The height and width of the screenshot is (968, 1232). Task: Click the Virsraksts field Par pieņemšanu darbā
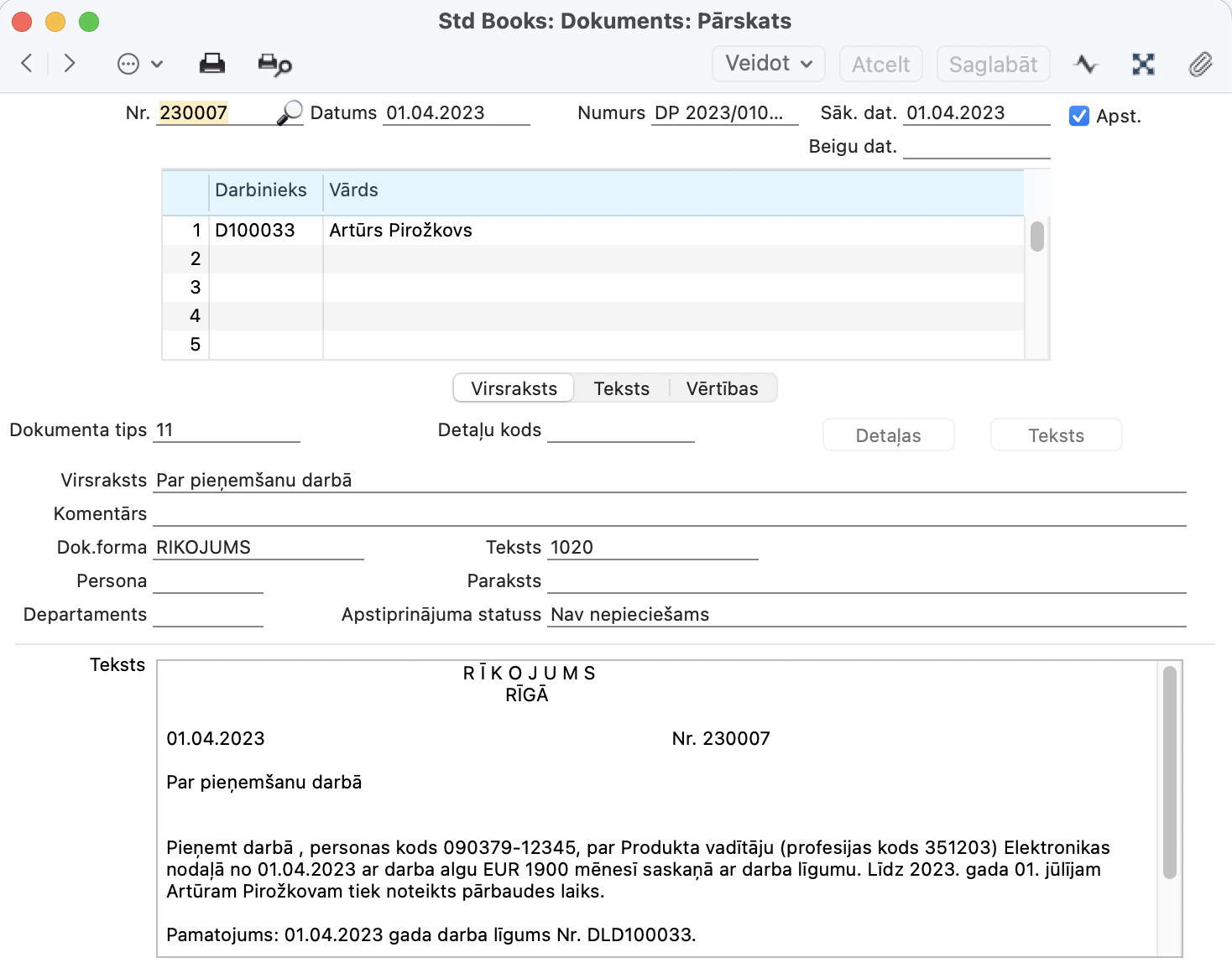pos(670,480)
